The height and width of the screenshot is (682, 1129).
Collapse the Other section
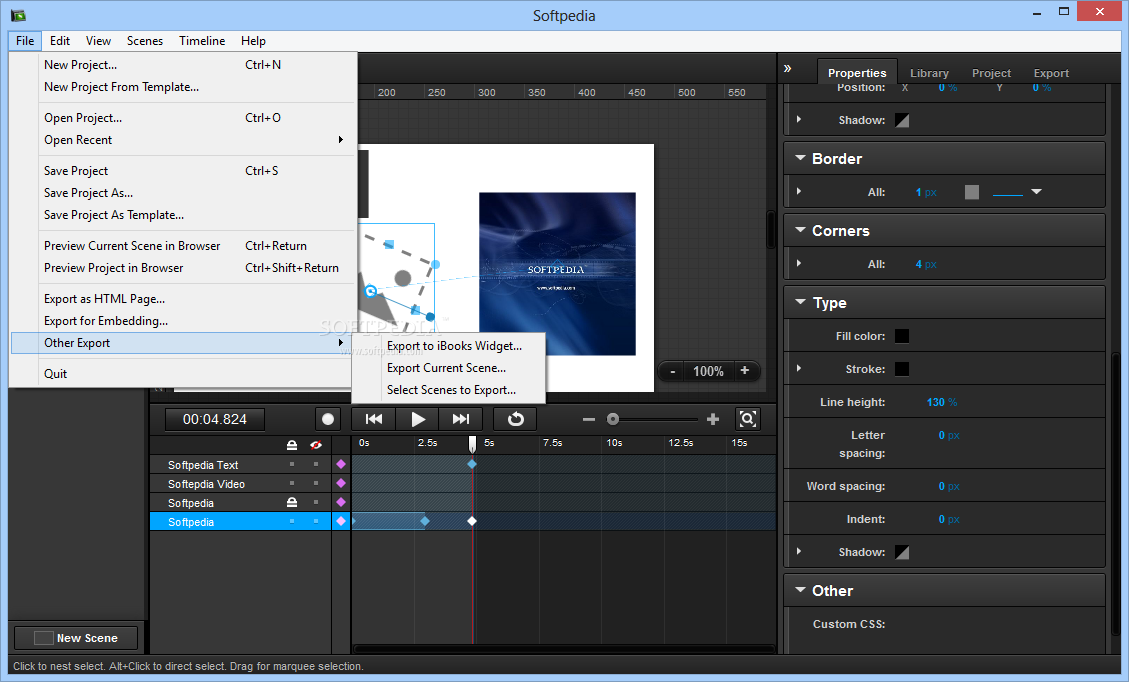click(800, 590)
